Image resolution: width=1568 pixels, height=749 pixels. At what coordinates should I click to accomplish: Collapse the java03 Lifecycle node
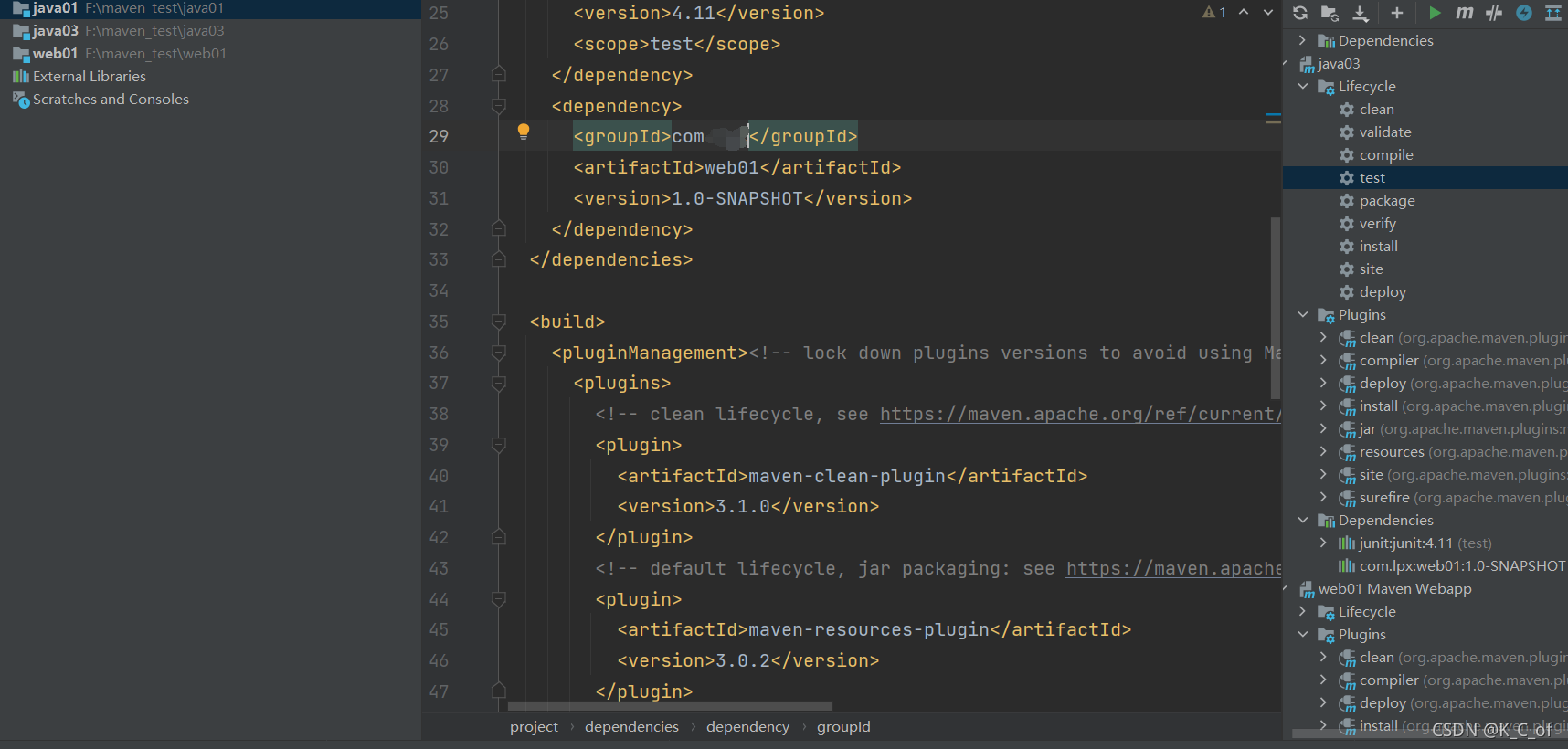click(1303, 86)
